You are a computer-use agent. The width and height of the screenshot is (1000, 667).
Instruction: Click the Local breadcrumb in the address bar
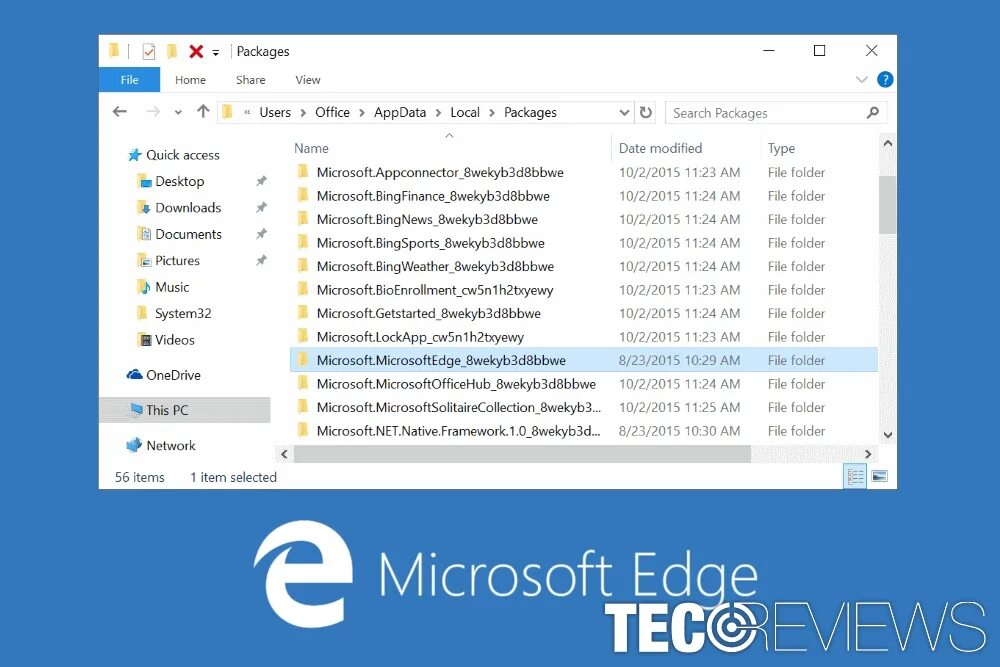click(465, 112)
